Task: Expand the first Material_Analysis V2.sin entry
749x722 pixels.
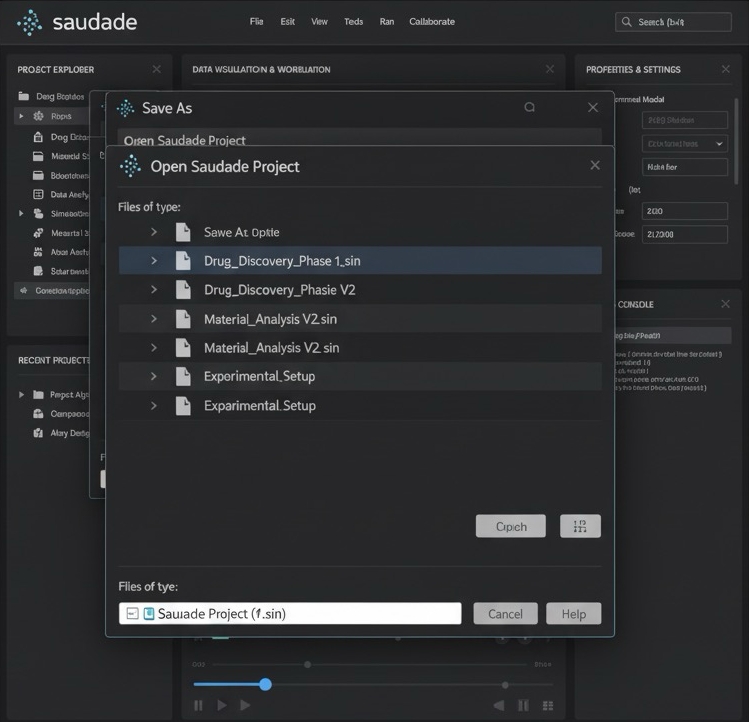Action: click(154, 319)
